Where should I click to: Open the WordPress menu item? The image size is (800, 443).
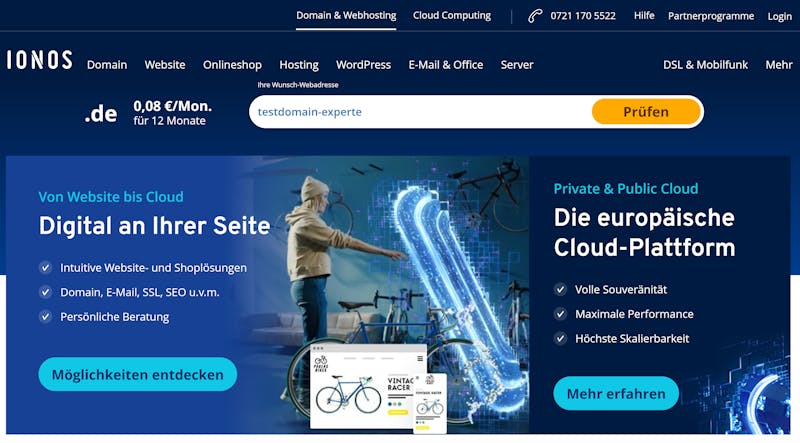pos(363,65)
